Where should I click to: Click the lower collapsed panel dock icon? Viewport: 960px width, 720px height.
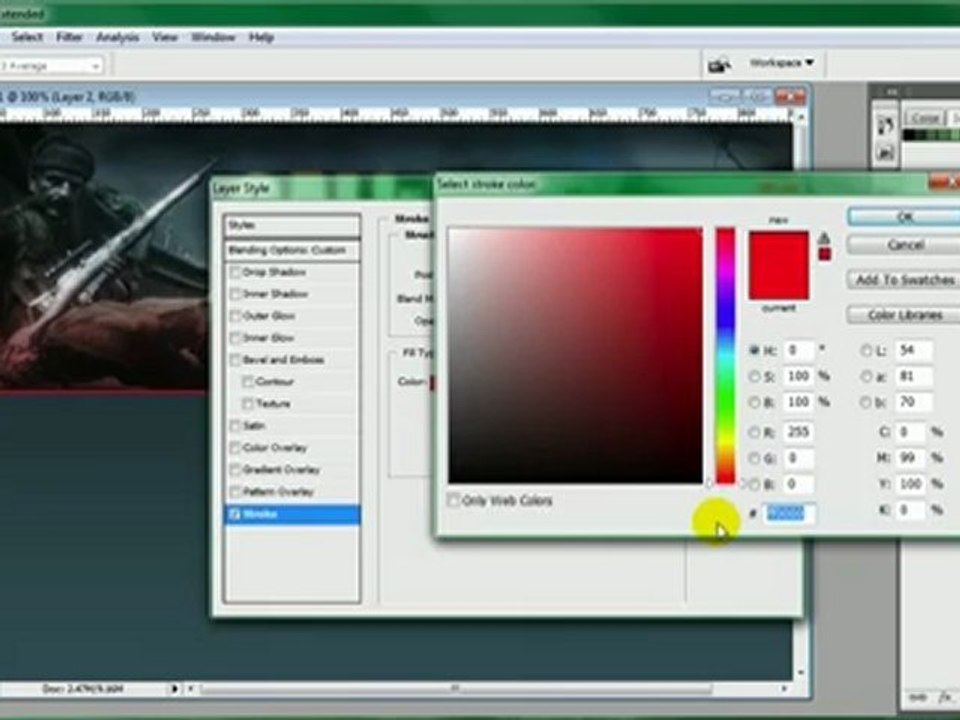tap(885, 153)
